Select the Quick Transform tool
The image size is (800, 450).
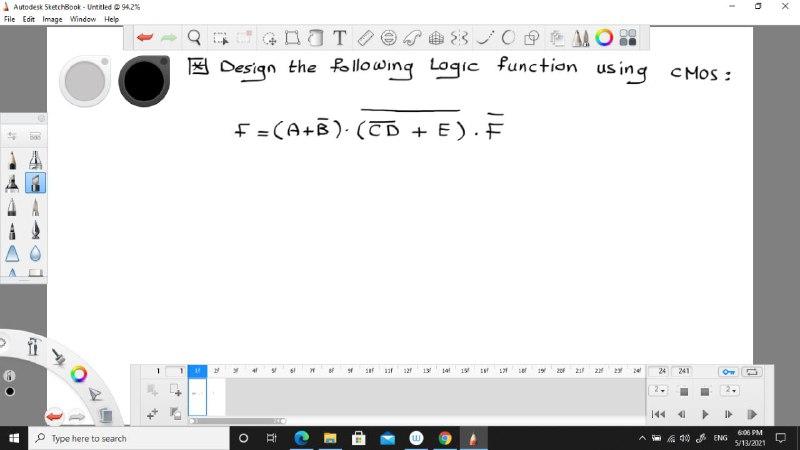269,38
